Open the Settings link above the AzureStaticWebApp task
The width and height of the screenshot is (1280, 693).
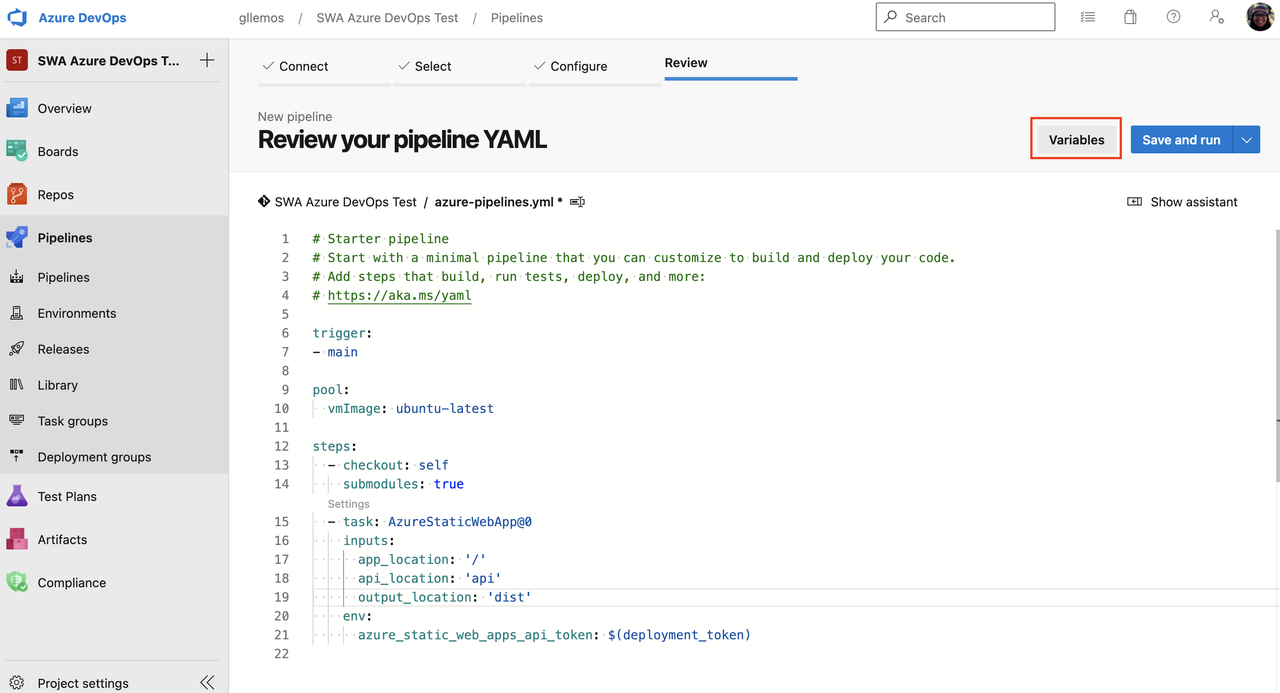click(348, 504)
